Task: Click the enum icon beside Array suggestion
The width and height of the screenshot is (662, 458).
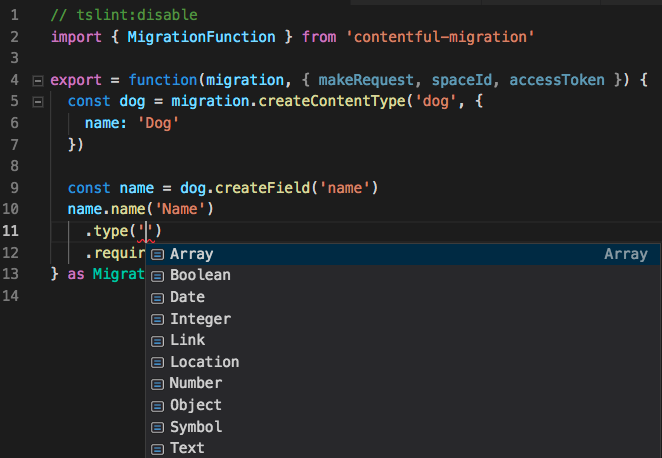Action: [x=158, y=255]
